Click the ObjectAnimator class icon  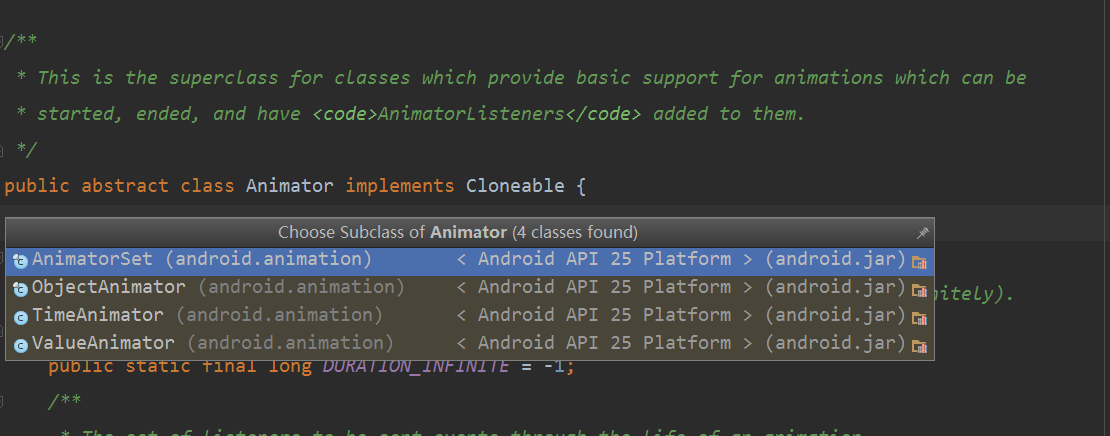pyautogui.click(x=20, y=289)
